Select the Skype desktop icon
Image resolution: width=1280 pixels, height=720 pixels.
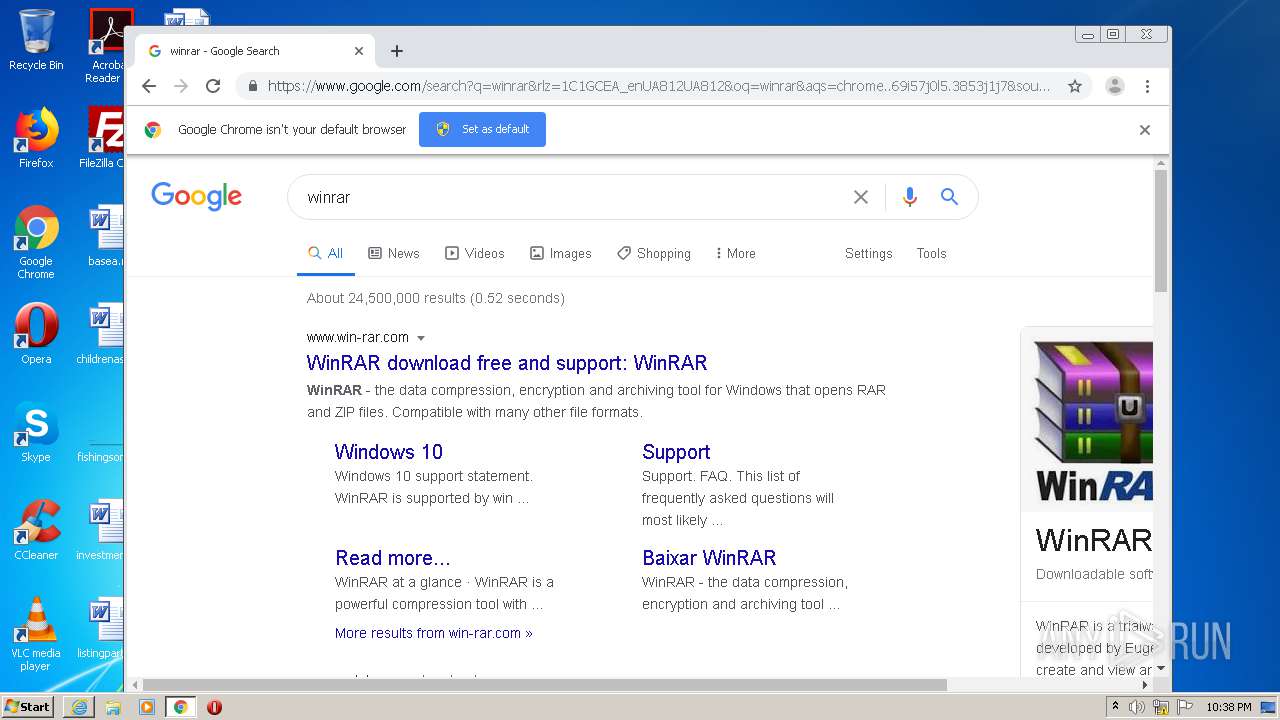tap(36, 432)
